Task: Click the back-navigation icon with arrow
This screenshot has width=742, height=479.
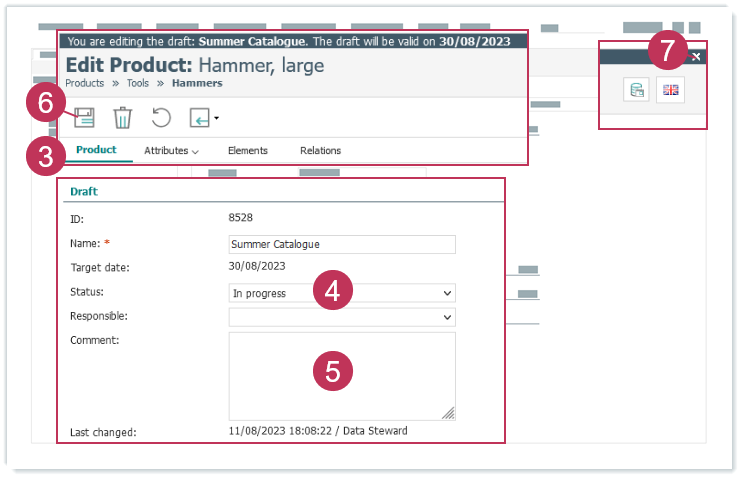Action: coord(199,118)
